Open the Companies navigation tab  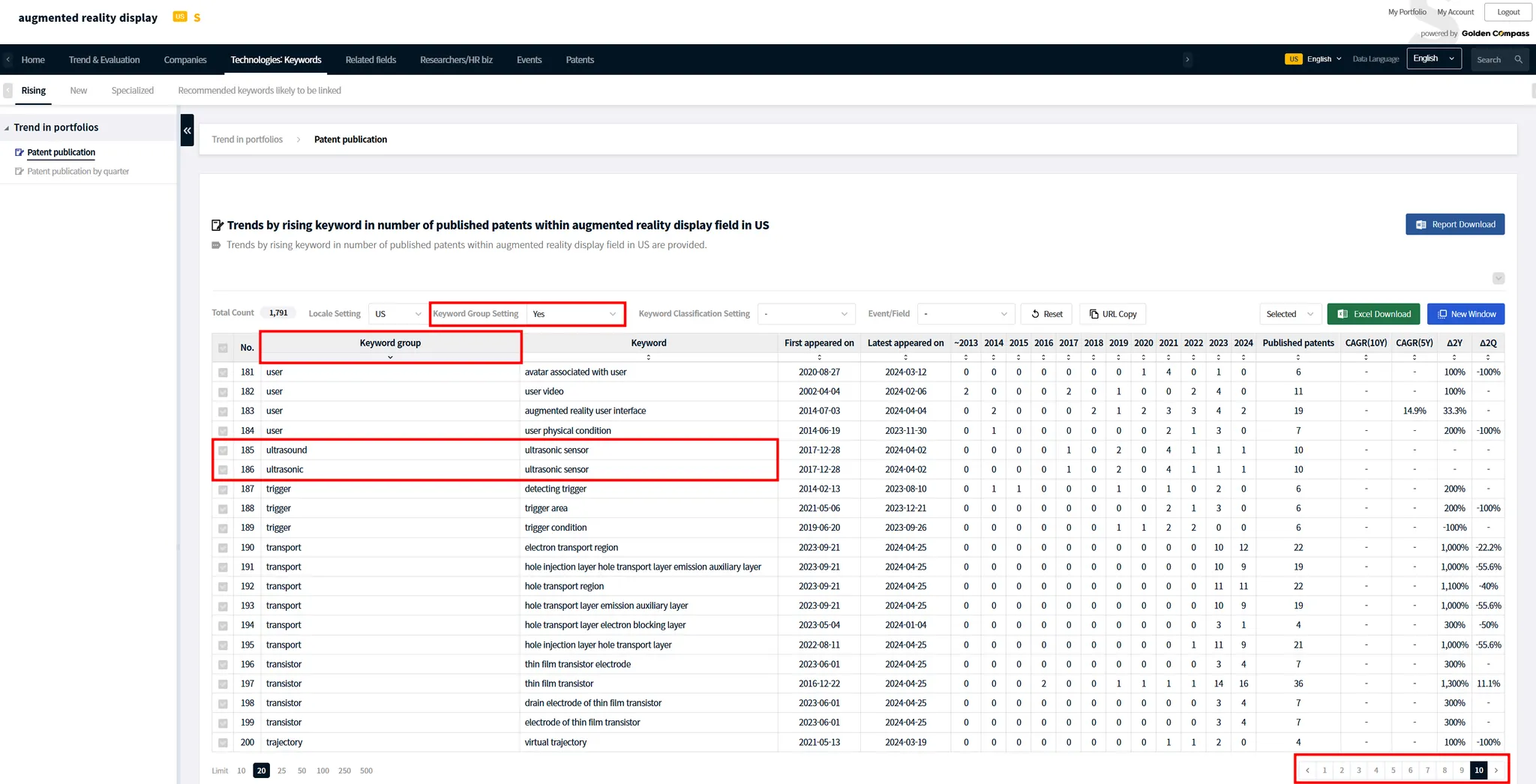point(185,60)
